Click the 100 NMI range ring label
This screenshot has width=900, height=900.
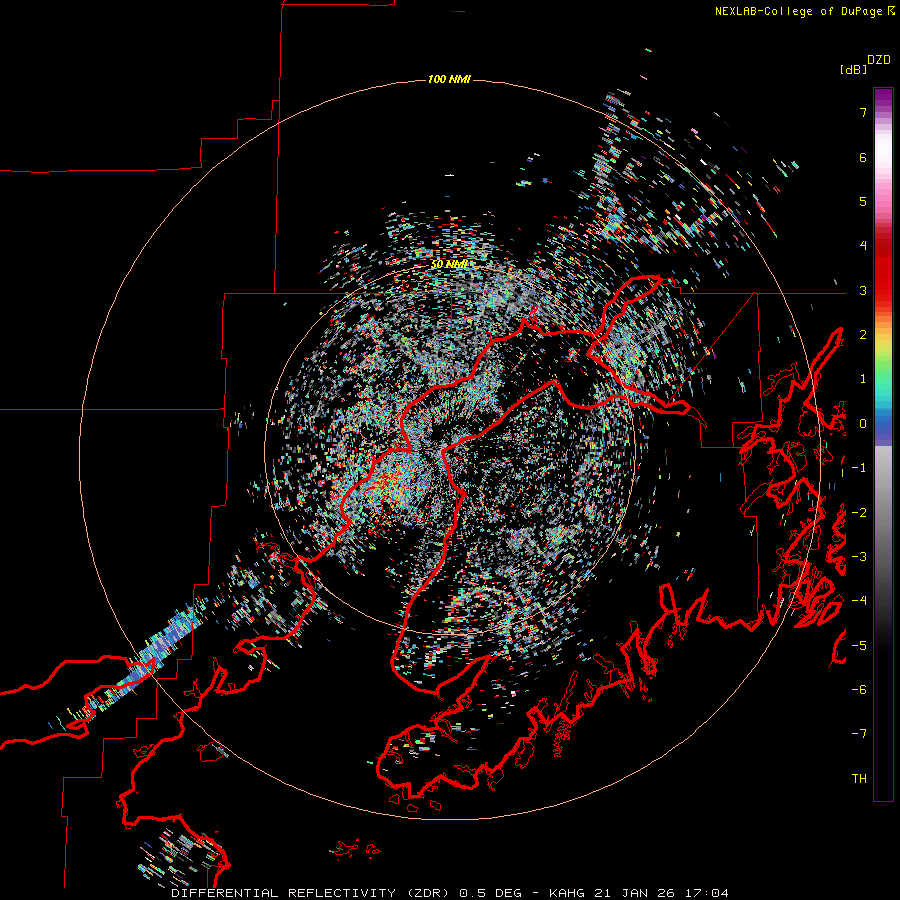point(449,79)
